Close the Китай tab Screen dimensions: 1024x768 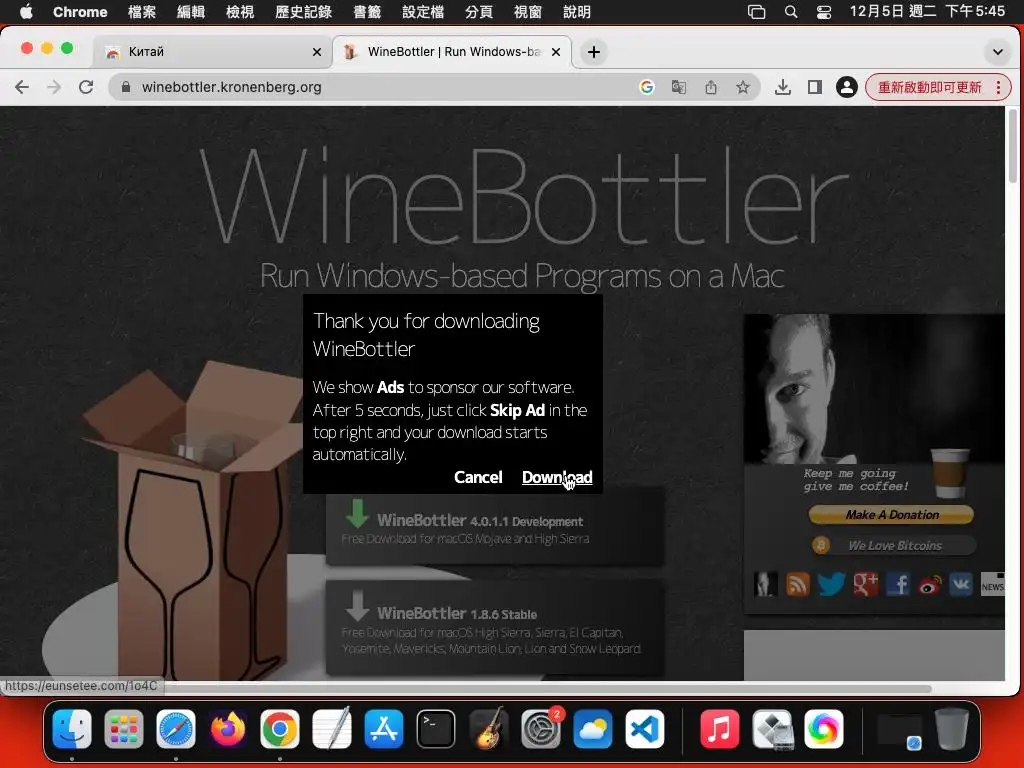pyautogui.click(x=317, y=52)
